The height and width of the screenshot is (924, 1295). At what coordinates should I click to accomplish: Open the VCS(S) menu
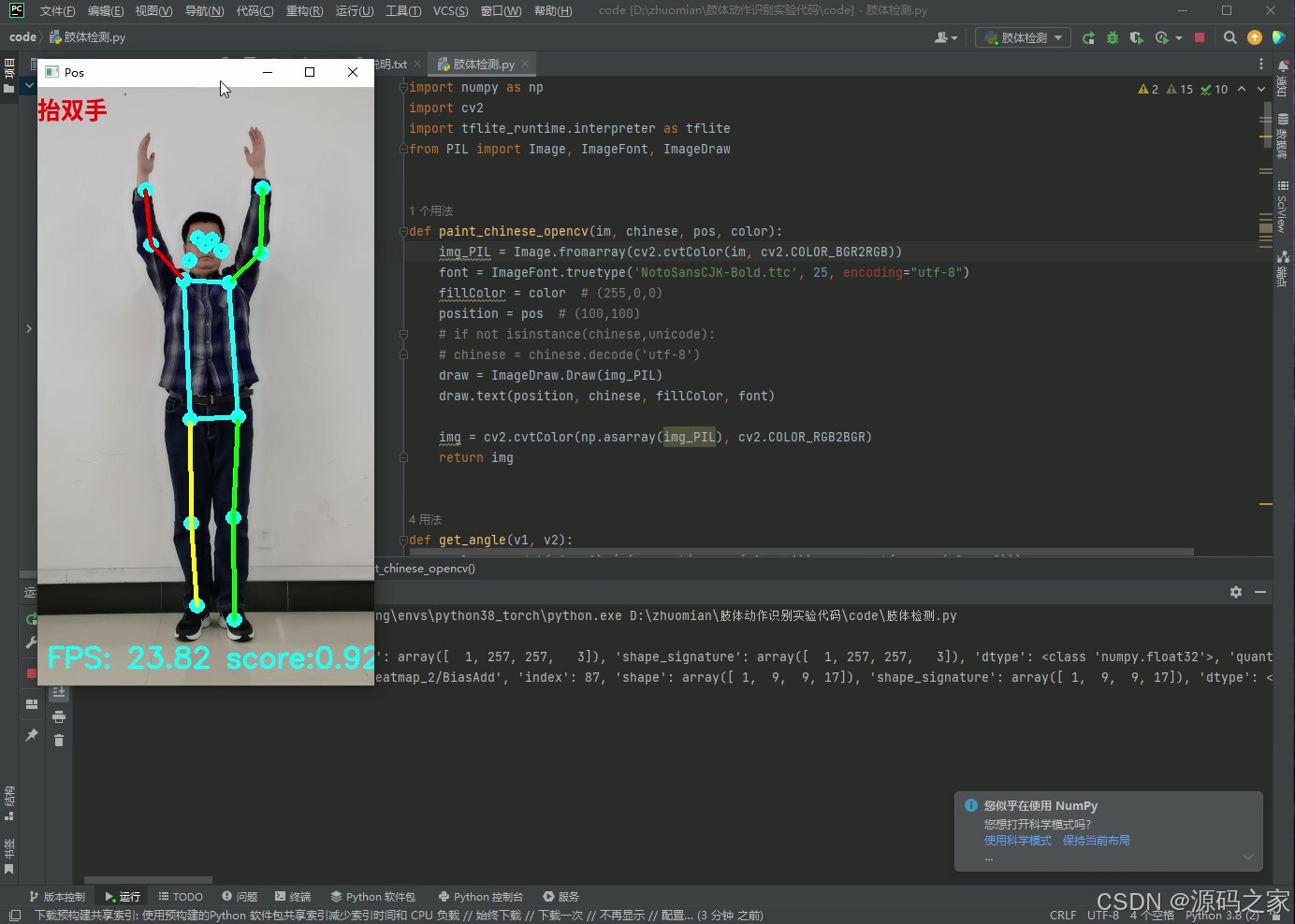pyautogui.click(x=450, y=11)
